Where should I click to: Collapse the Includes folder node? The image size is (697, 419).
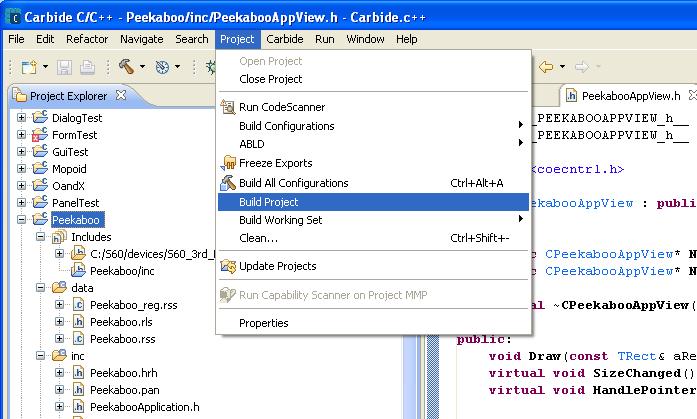point(40,236)
